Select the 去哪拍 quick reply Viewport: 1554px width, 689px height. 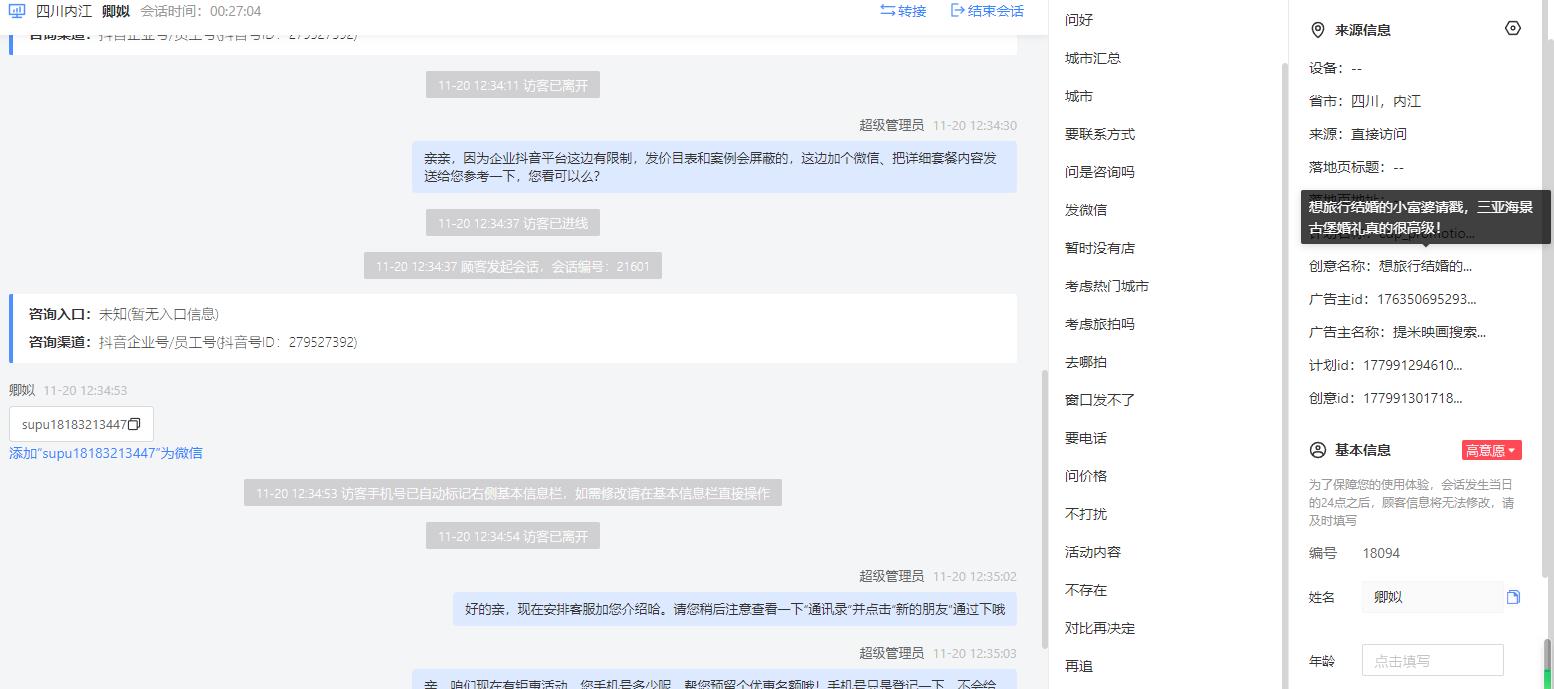[1086, 362]
